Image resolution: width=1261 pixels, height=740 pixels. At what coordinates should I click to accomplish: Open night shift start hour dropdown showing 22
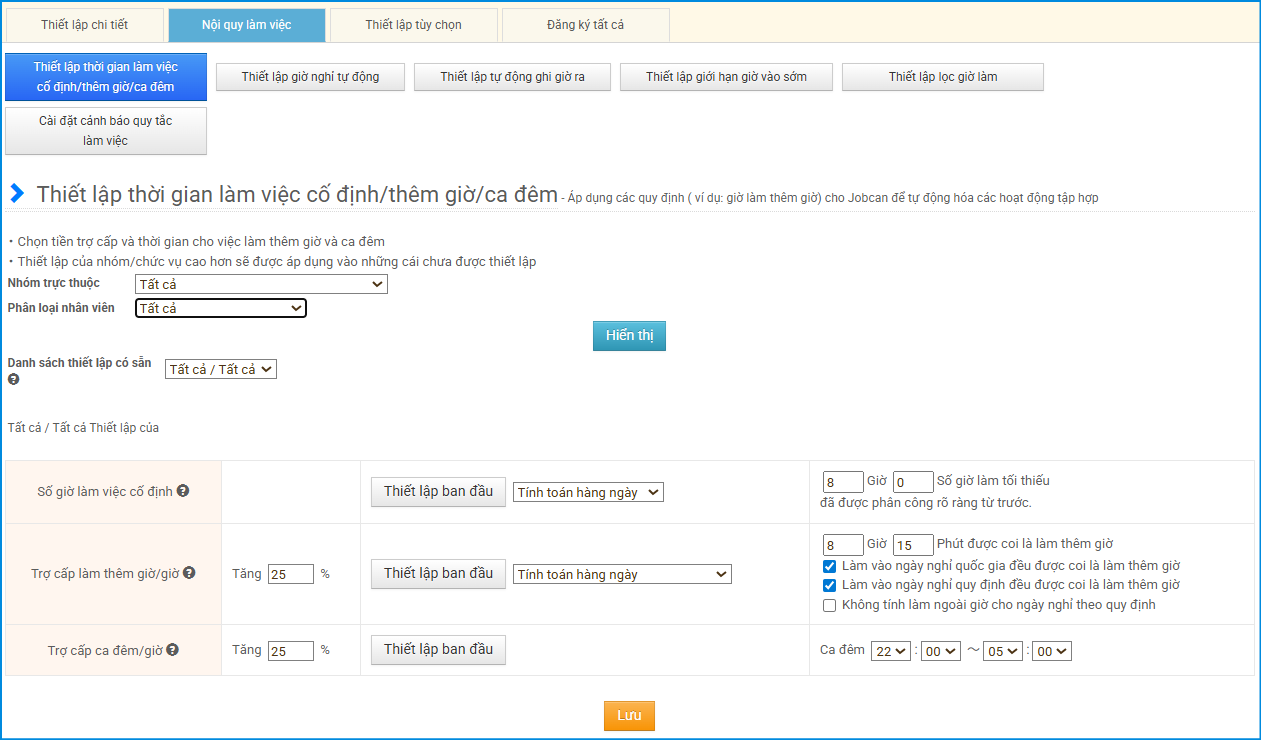890,651
